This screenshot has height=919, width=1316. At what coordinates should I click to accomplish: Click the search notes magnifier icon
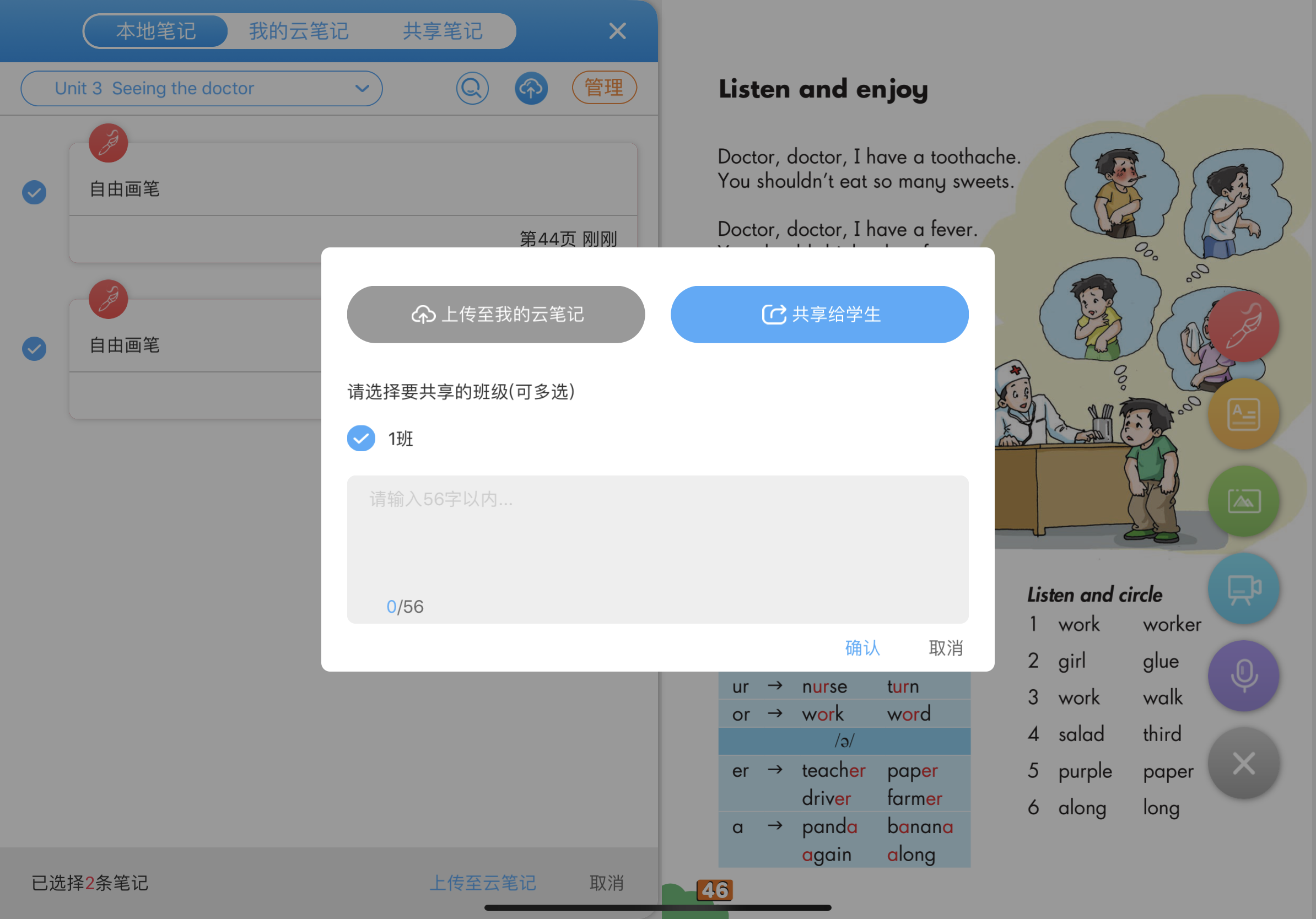[472, 88]
